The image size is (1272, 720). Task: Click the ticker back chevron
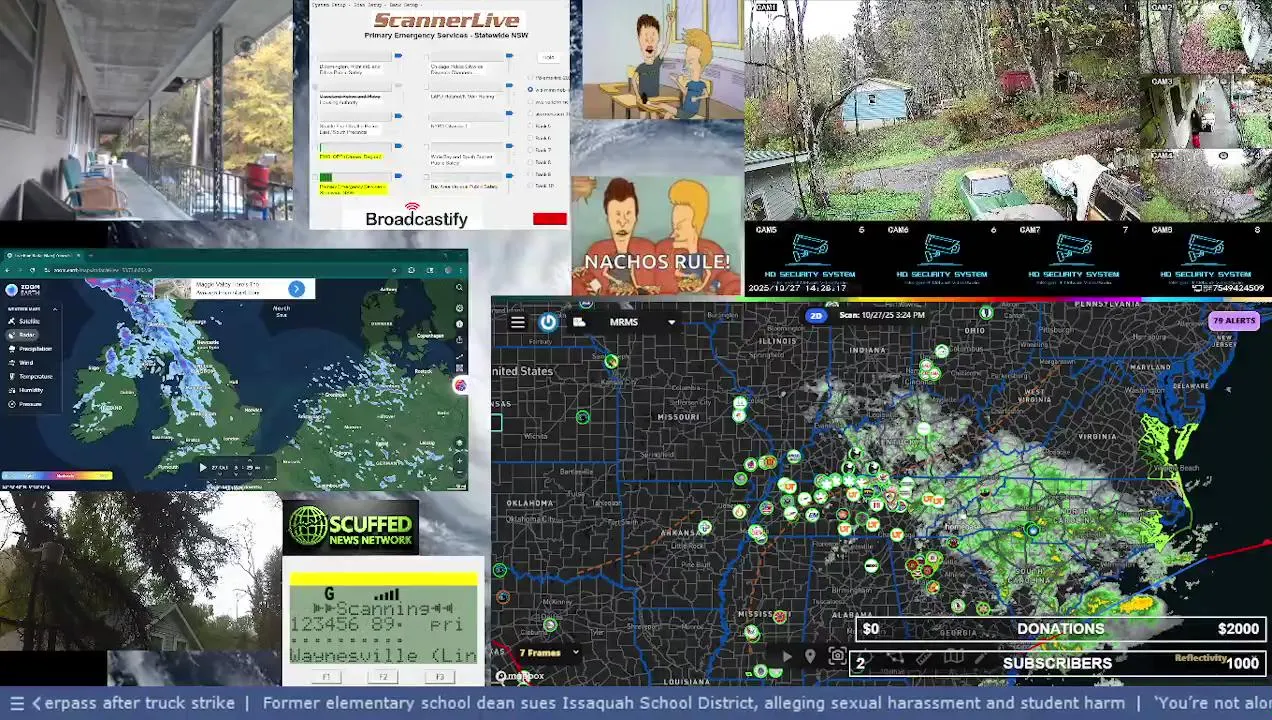coord(37,703)
